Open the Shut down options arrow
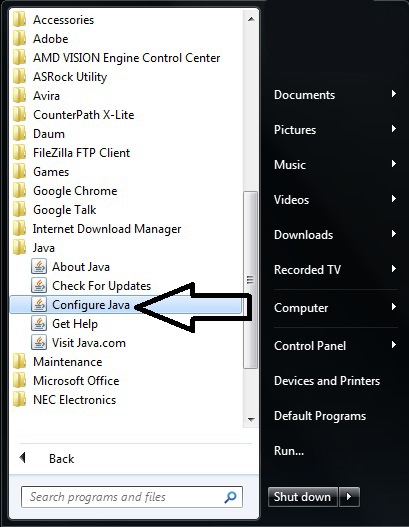 pyautogui.click(x=349, y=496)
